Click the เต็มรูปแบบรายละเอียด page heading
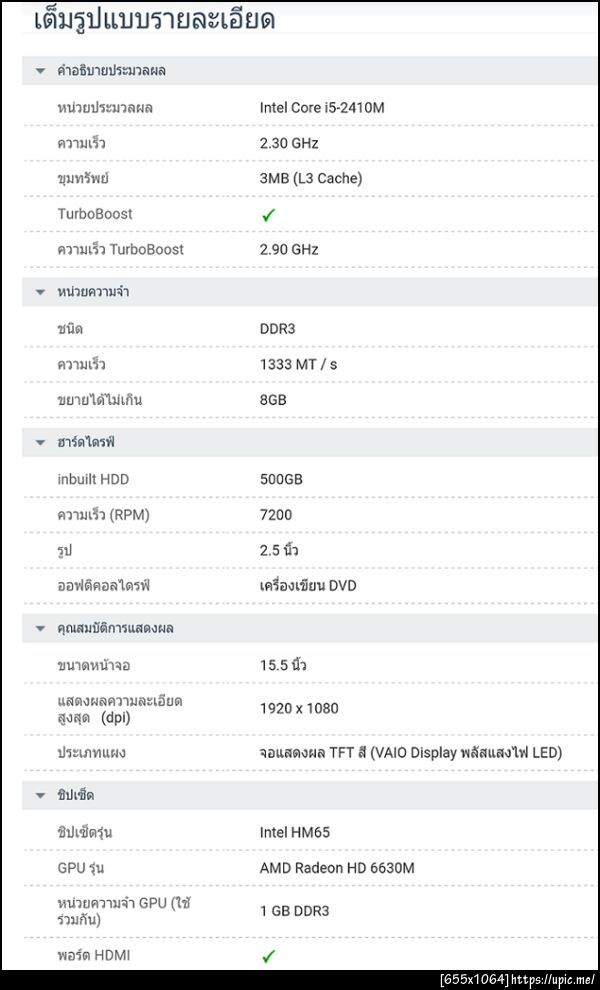Image resolution: width=600 pixels, height=990 pixels. [x=155, y=20]
